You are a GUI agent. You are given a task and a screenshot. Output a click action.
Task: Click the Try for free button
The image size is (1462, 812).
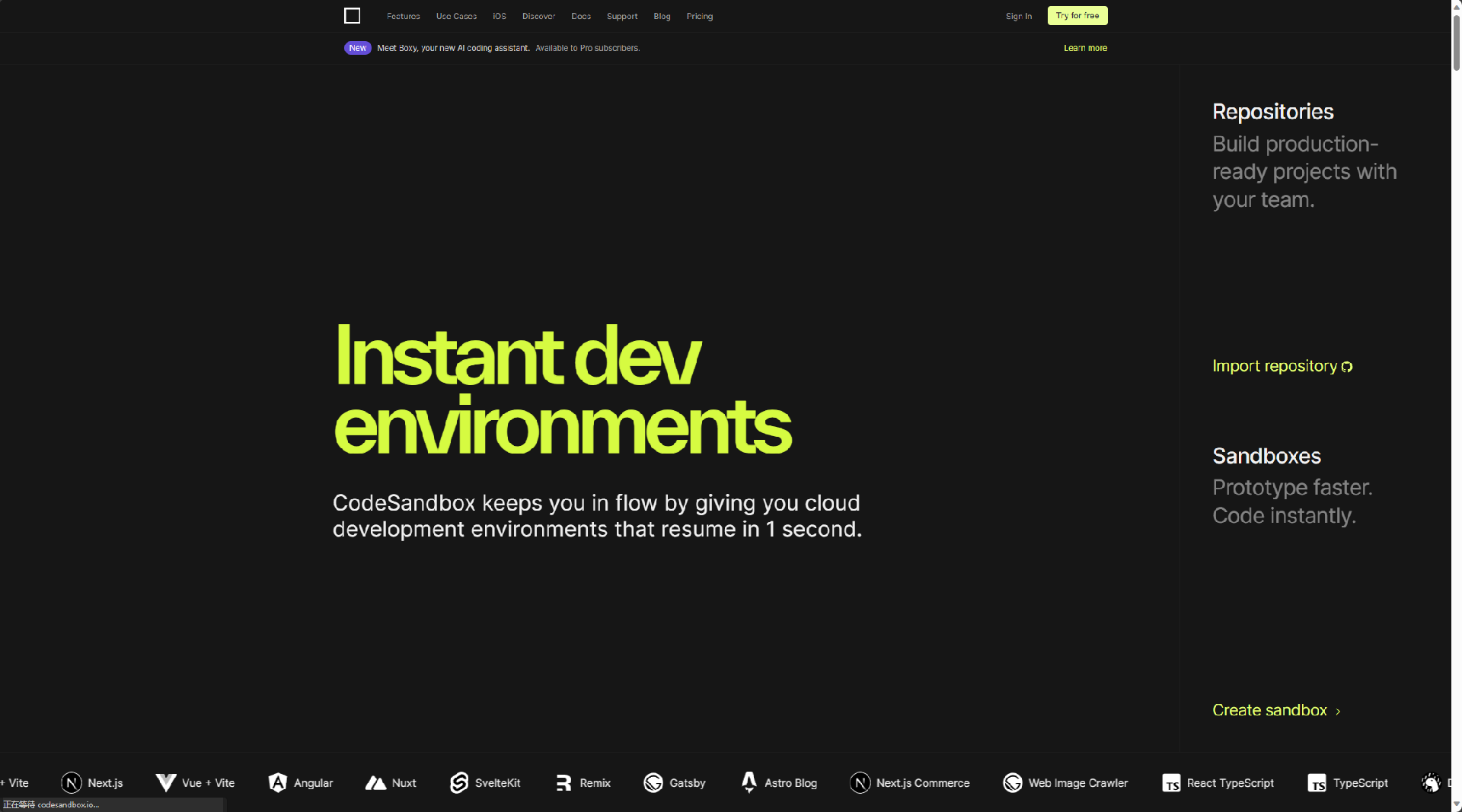click(1077, 16)
